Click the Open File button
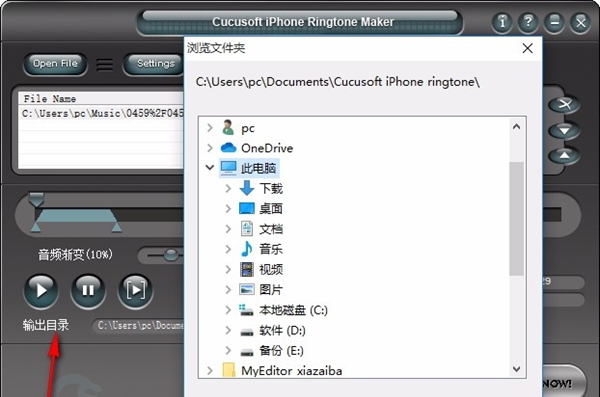 (x=55, y=64)
